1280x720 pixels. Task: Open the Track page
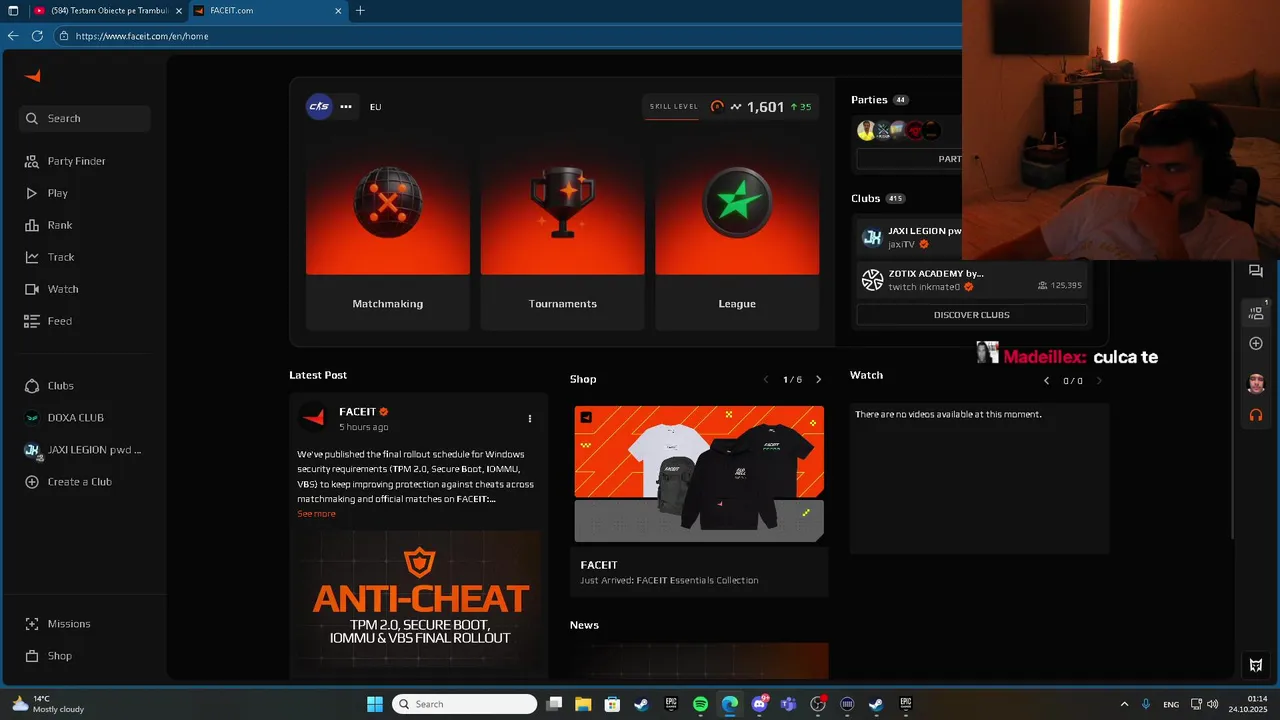(49, 257)
